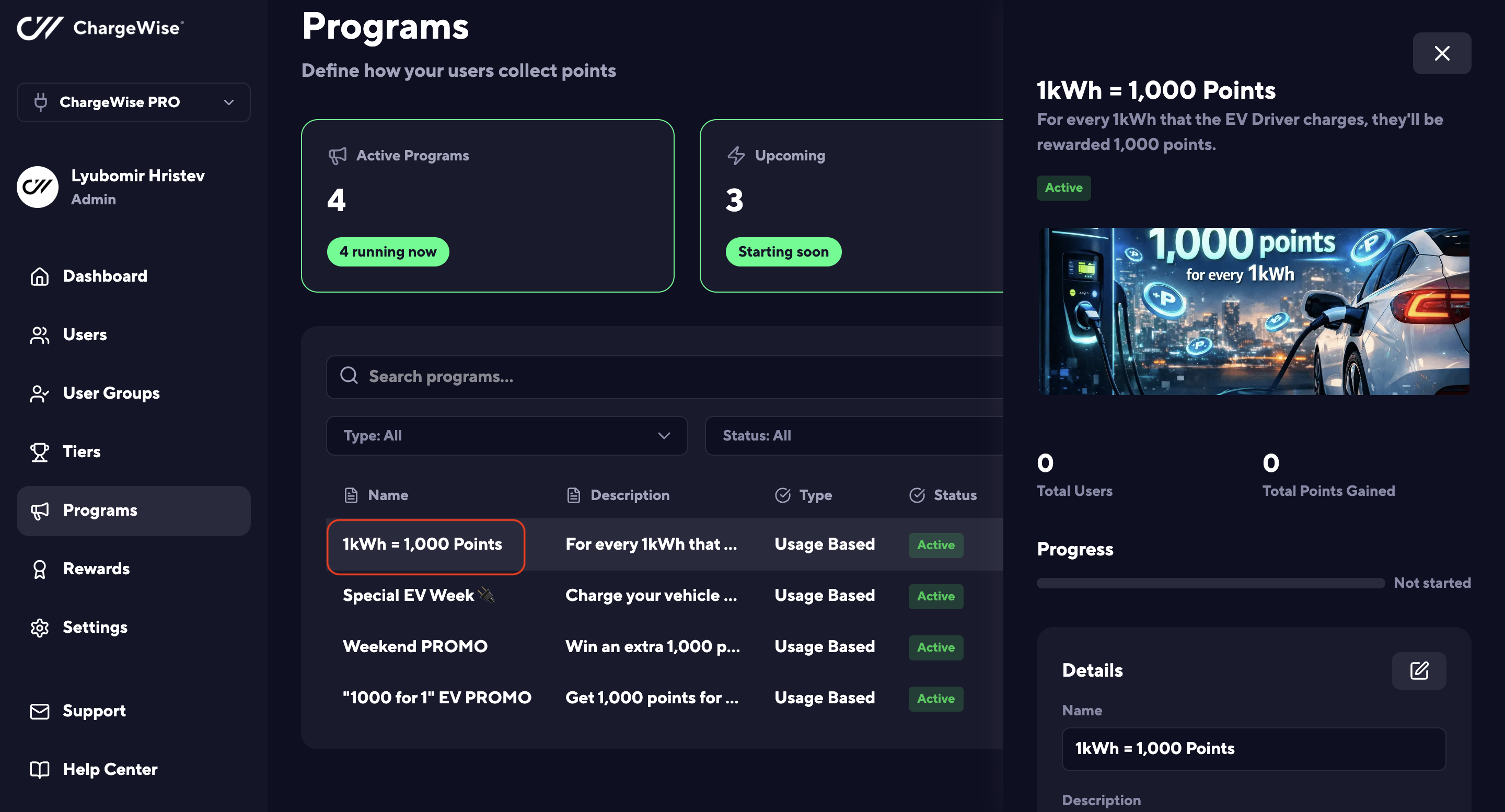The height and width of the screenshot is (812, 1505).
Task: Click the pencil edit icon in Details
Action: point(1419,670)
